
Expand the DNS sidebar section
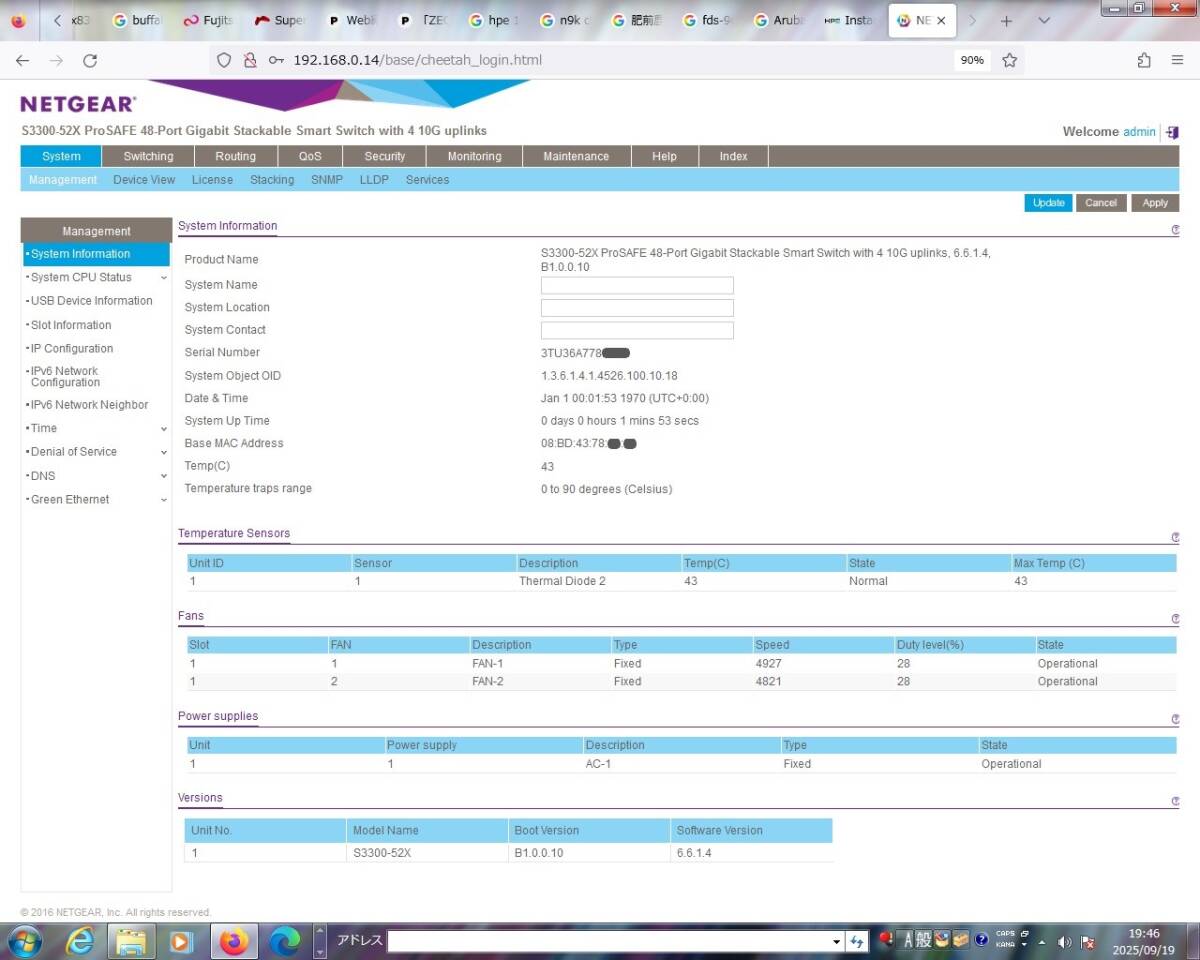pyautogui.click(x=164, y=476)
